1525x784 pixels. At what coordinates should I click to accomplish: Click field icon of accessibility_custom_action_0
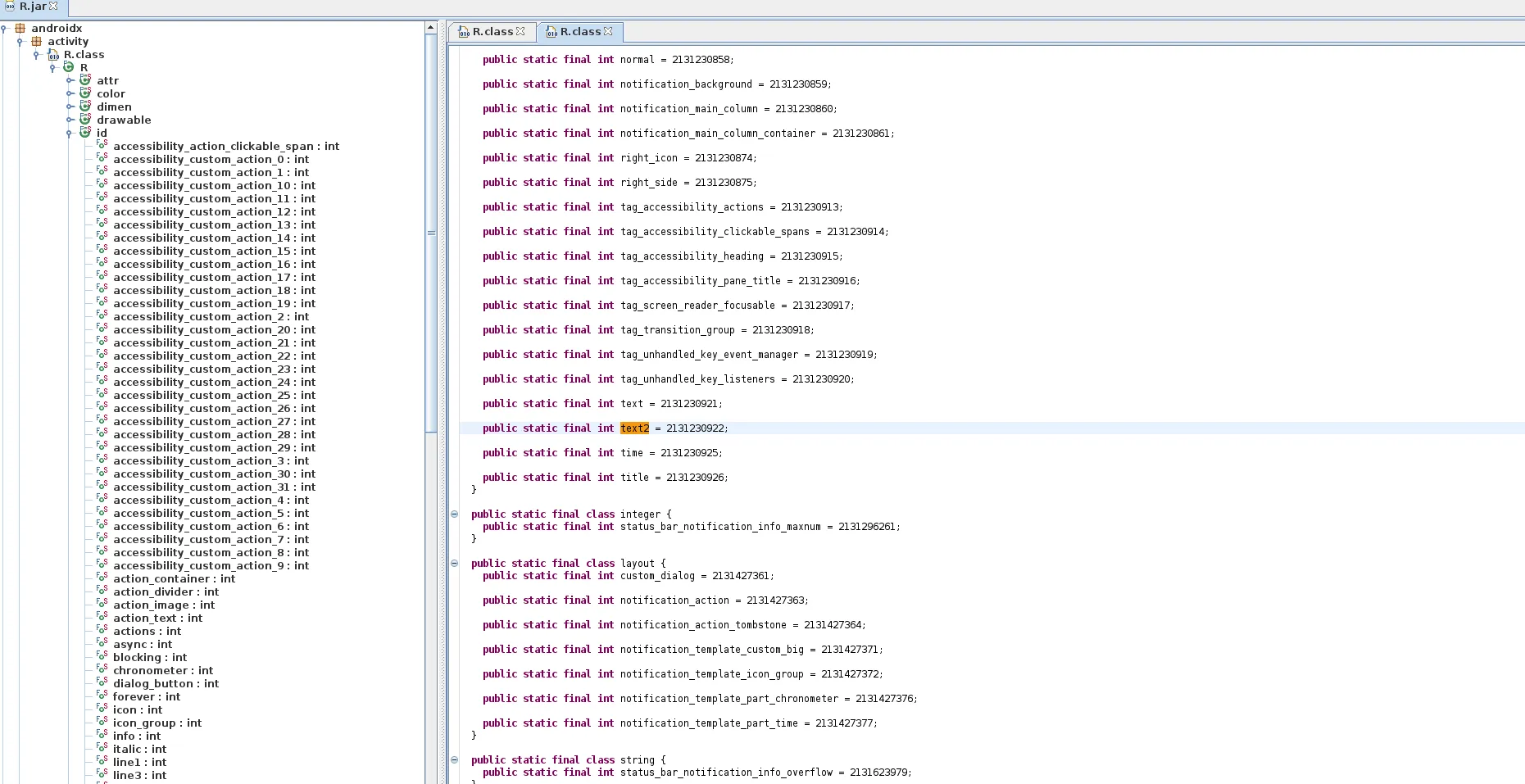(102, 158)
